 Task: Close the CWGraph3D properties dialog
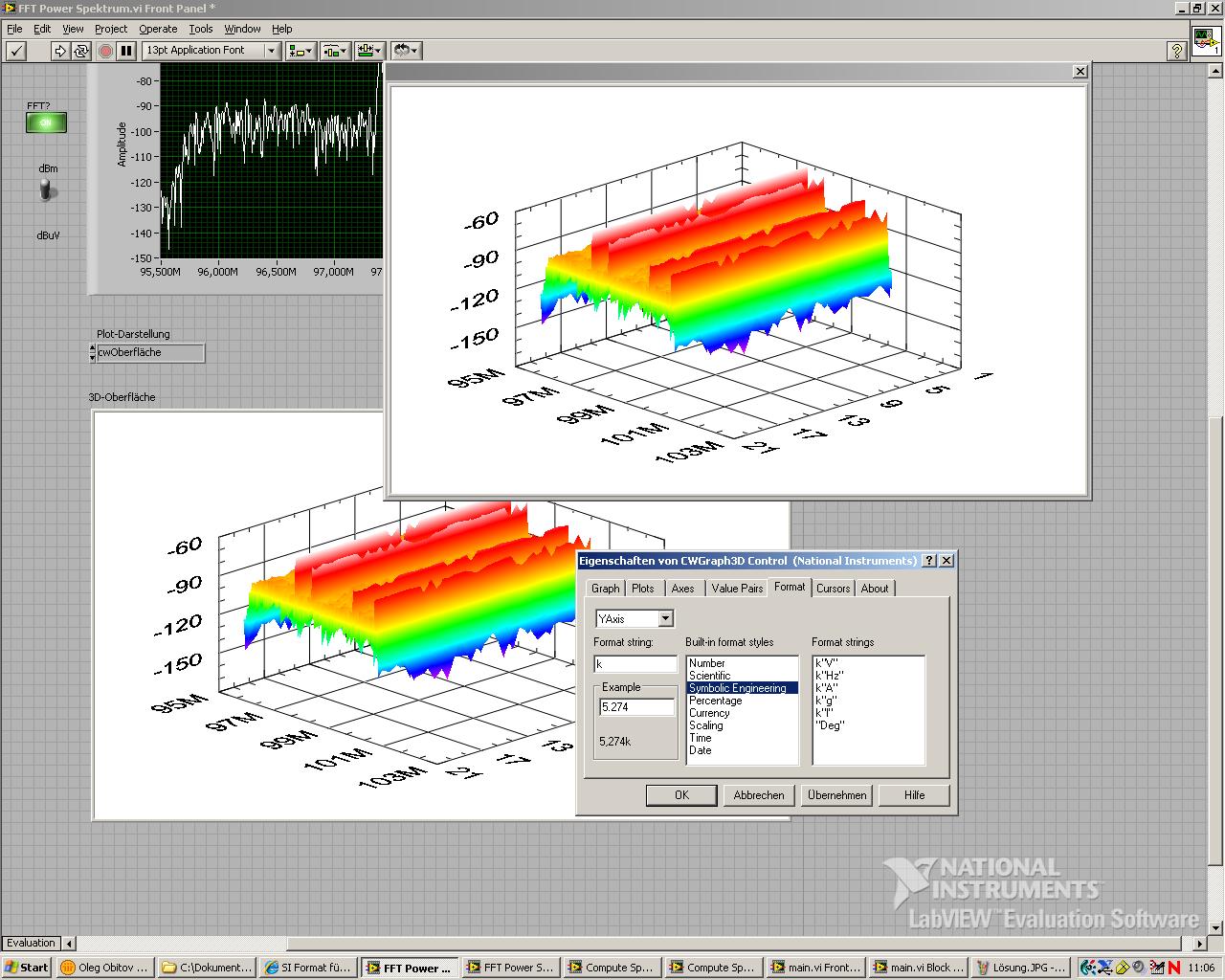pos(947,561)
